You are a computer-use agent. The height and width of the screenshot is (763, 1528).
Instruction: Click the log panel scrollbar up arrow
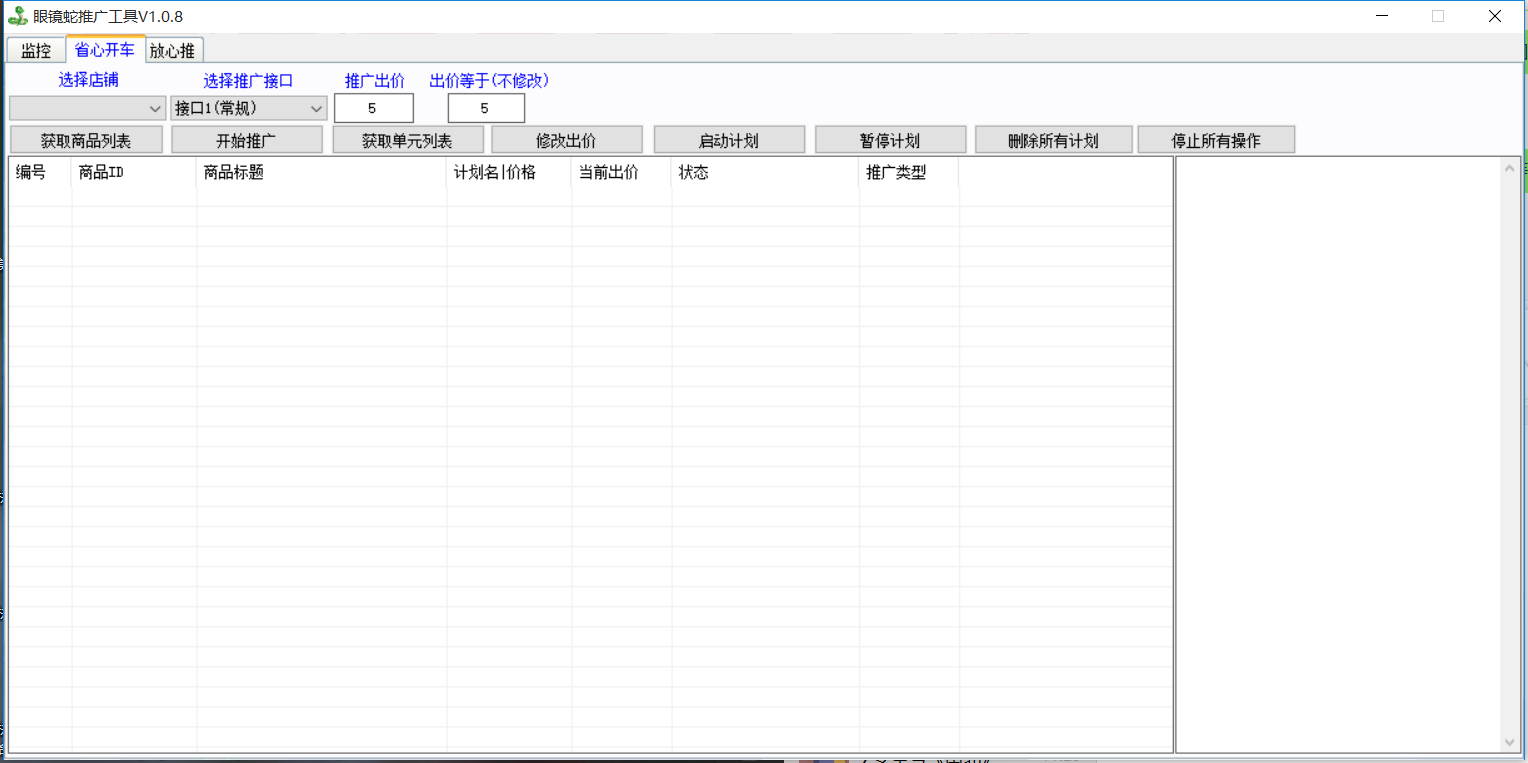1509,168
